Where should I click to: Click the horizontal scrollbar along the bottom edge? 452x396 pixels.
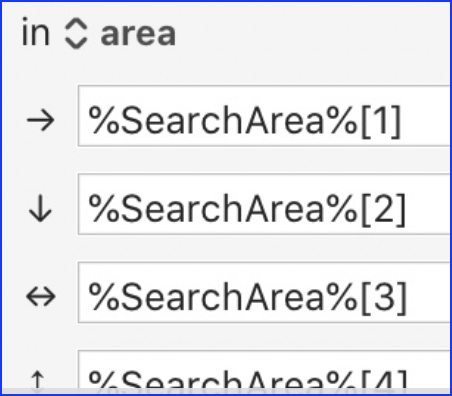click(226, 391)
